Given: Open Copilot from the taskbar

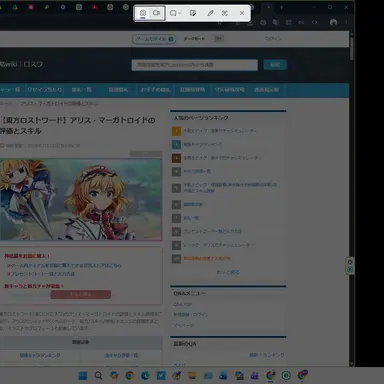Looking at the screenshot, I should click(114, 376).
